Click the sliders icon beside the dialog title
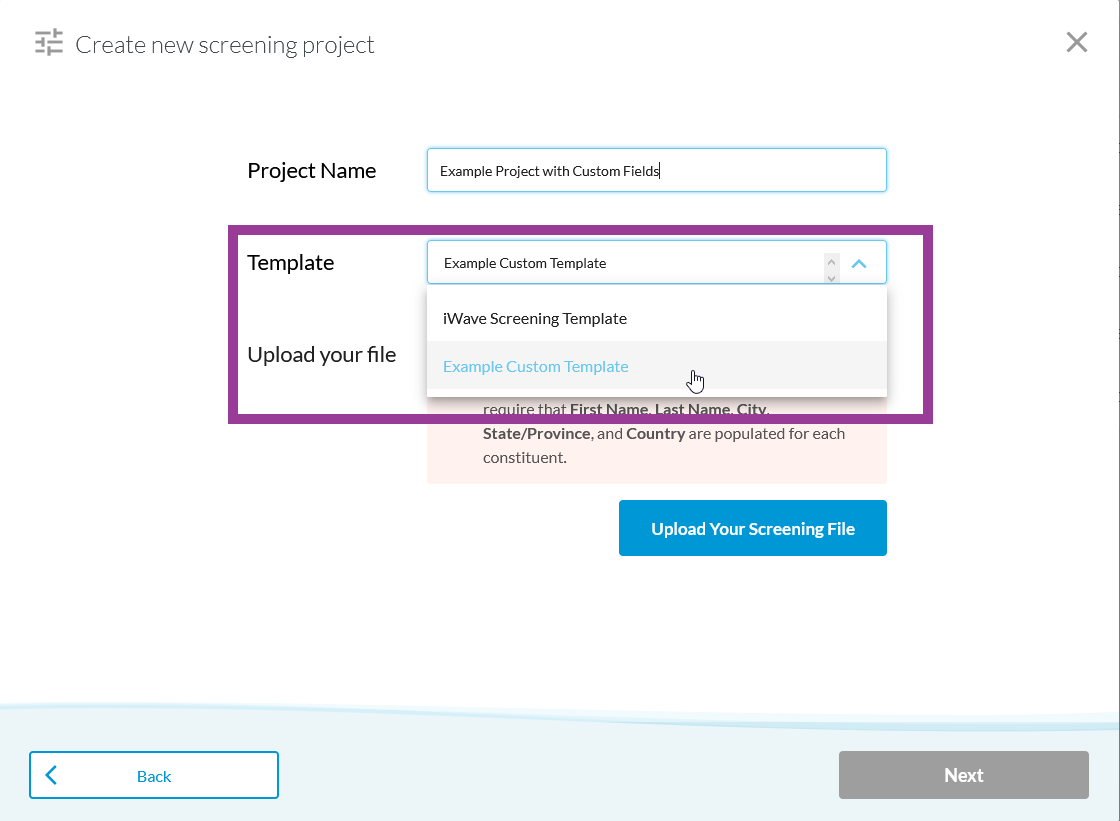The image size is (1120, 821). coord(48,43)
